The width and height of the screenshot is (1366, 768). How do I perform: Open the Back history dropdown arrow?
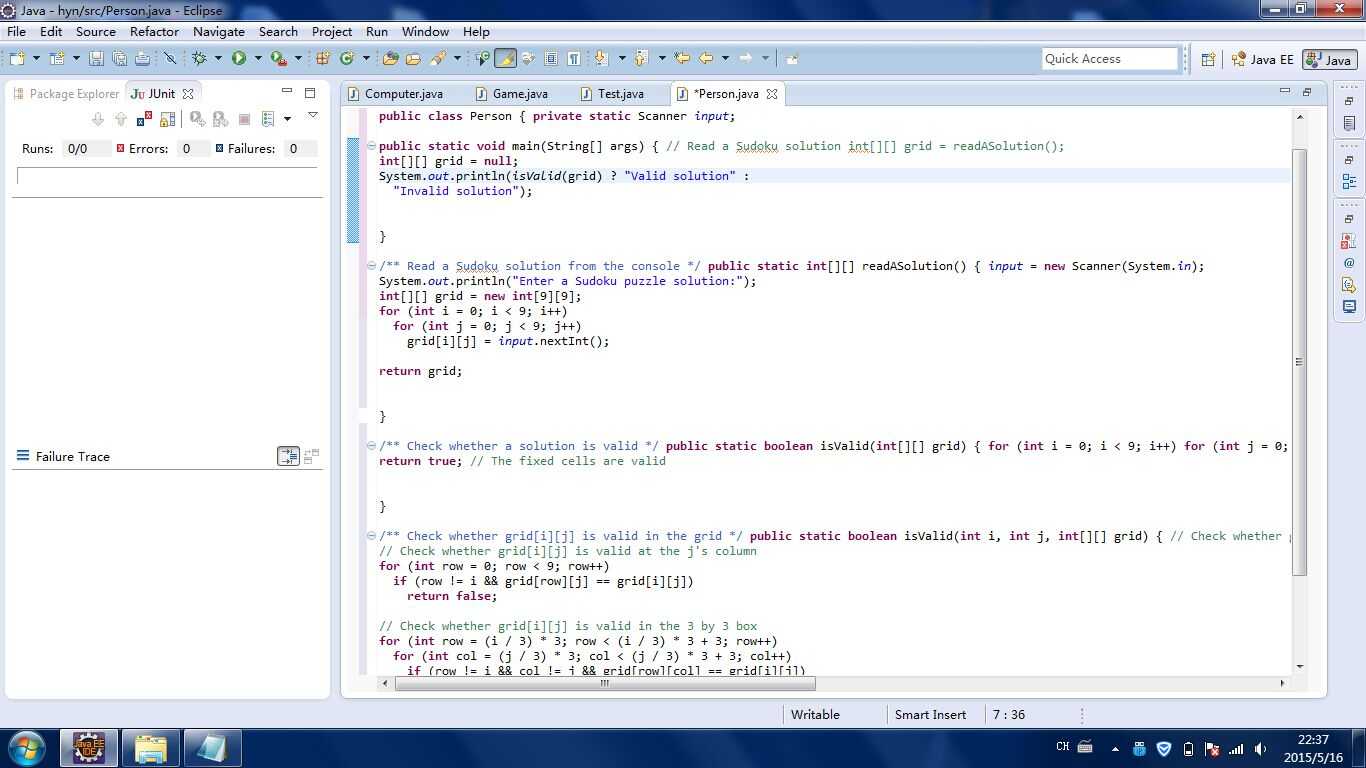tap(725, 59)
